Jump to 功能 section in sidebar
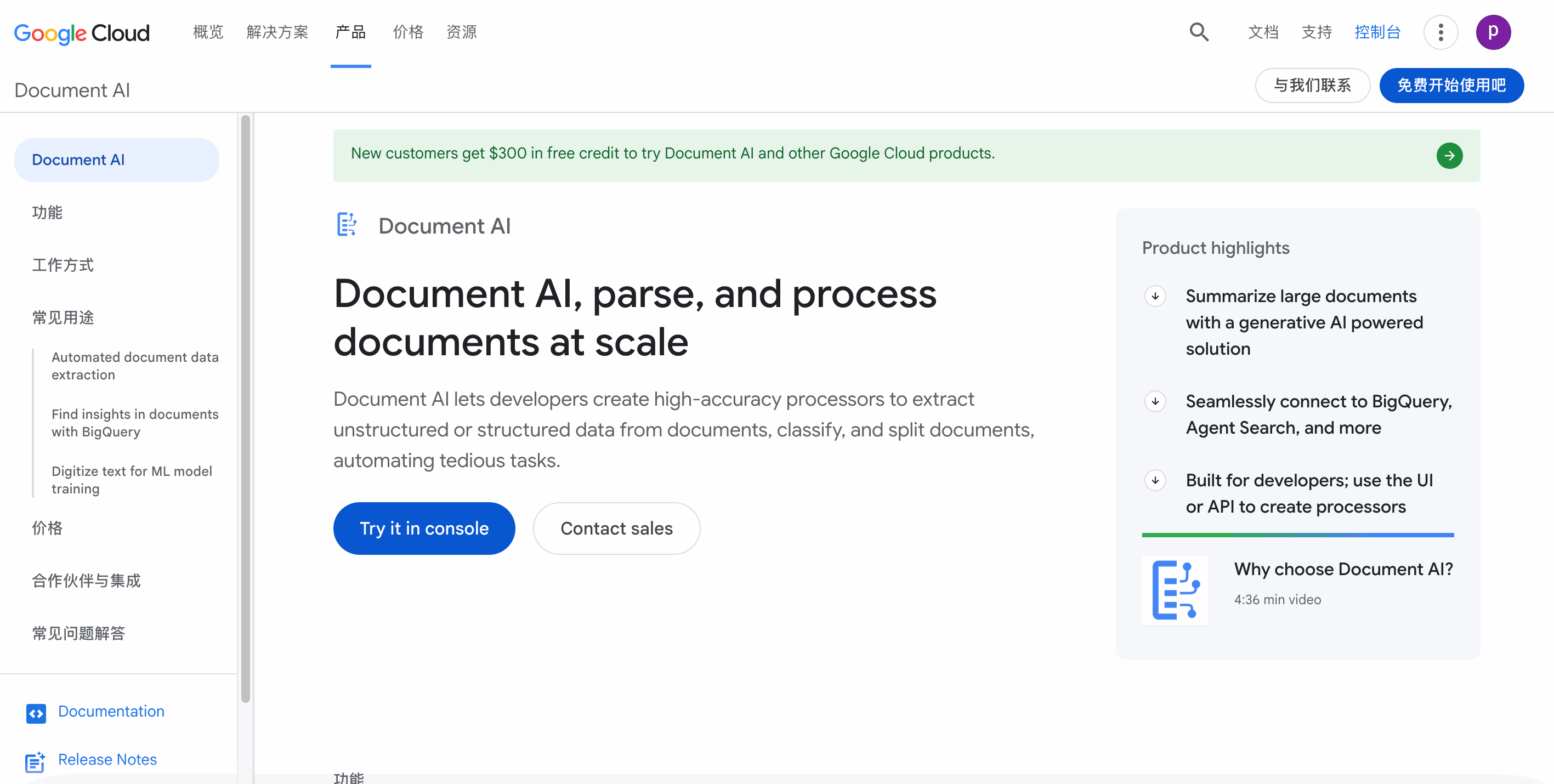 point(47,212)
